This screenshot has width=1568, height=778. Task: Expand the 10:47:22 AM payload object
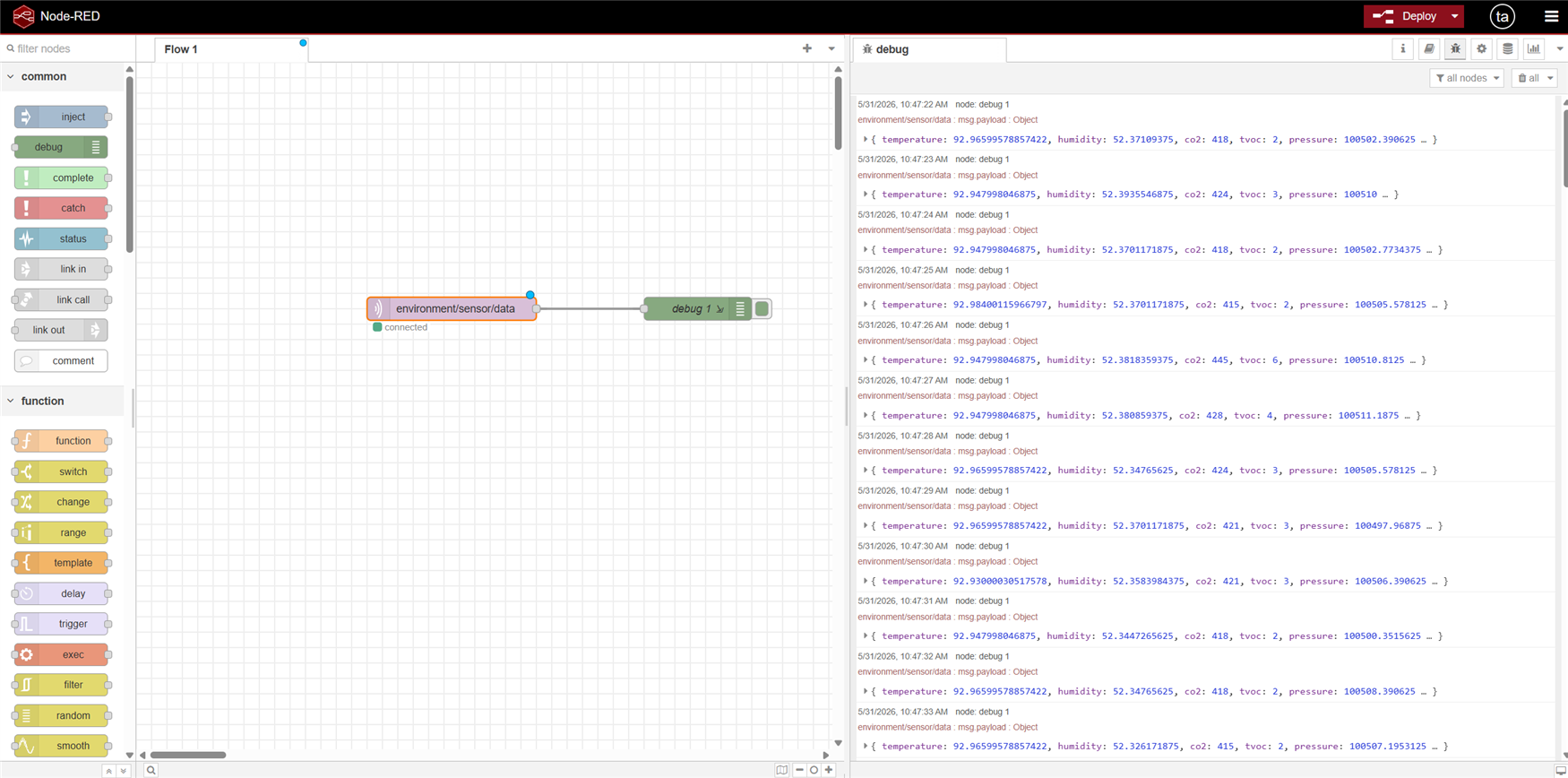866,139
